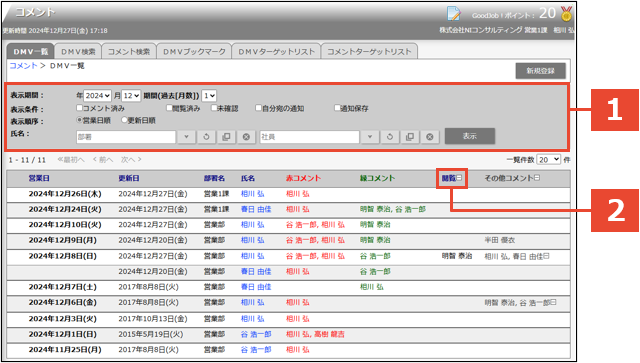Go to 前へ previous page link
This screenshot has height=363, width=640.
point(102,160)
